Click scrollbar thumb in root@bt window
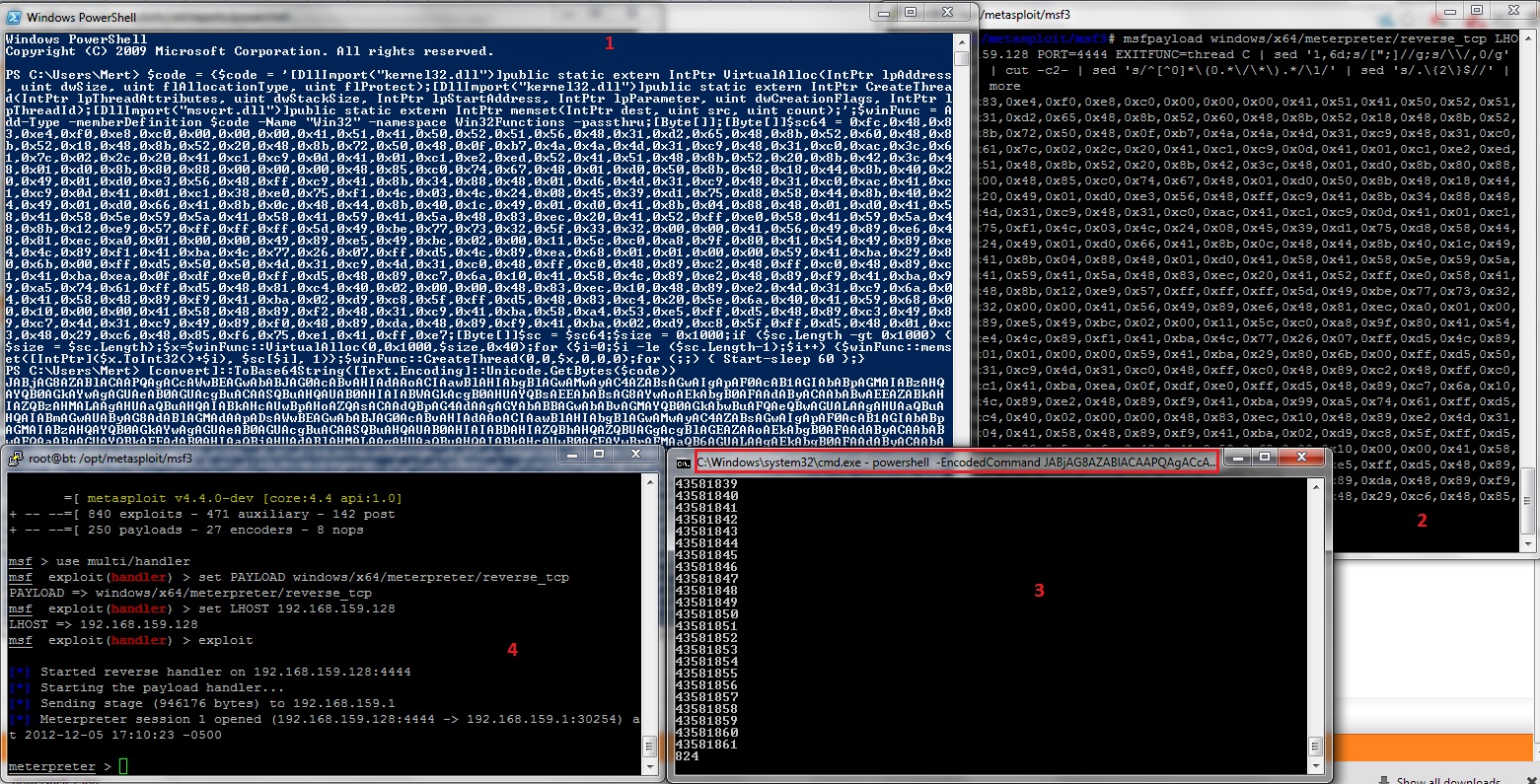1540x784 pixels. point(649,747)
